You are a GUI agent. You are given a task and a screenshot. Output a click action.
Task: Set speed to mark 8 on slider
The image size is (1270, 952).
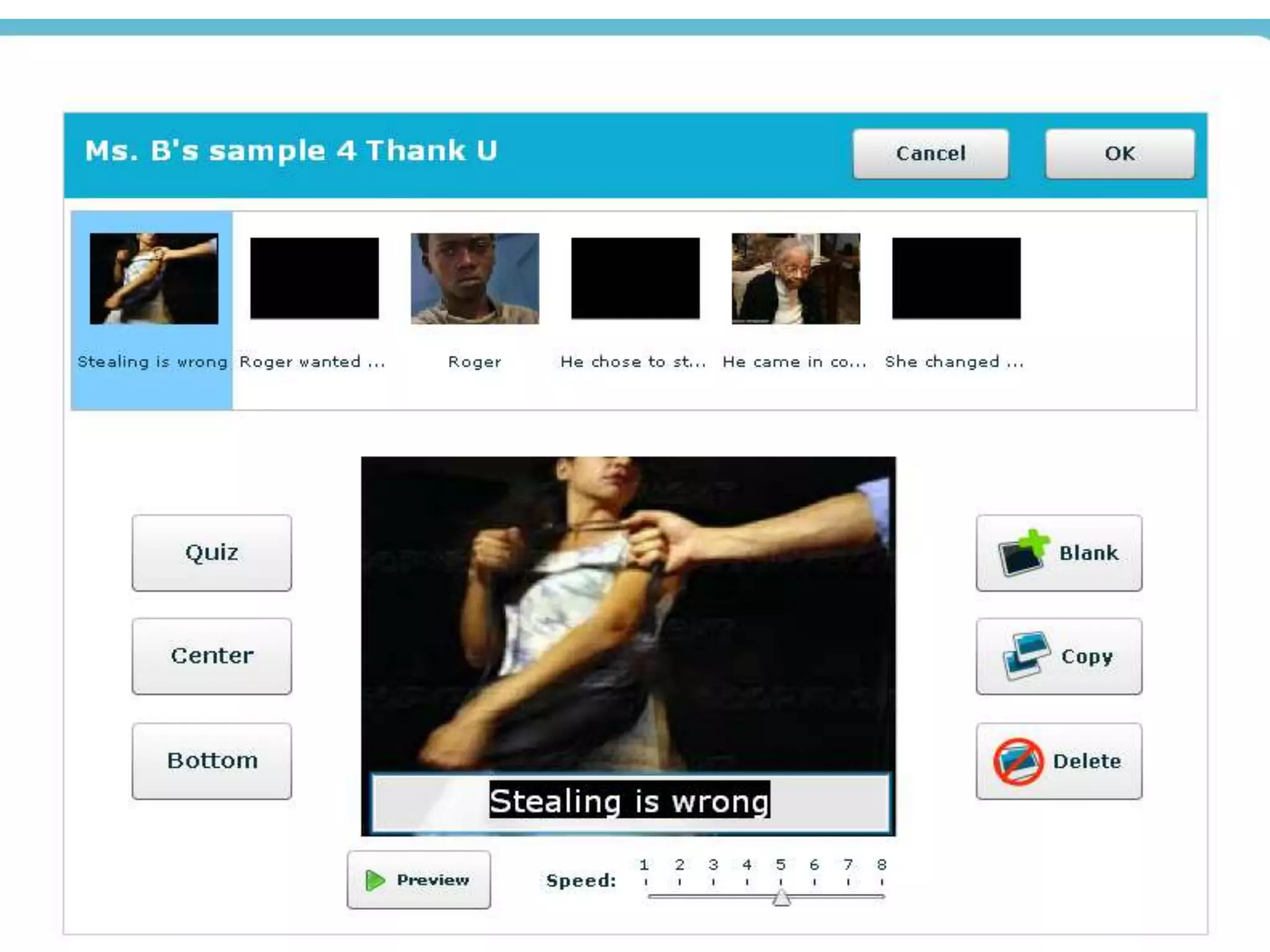[x=882, y=896]
